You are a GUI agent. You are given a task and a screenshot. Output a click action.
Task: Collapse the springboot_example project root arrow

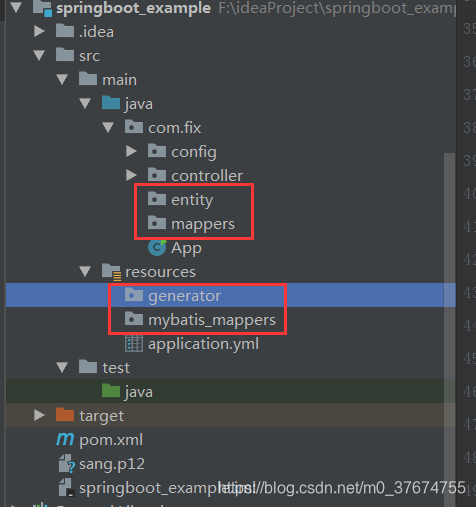pos(16,7)
